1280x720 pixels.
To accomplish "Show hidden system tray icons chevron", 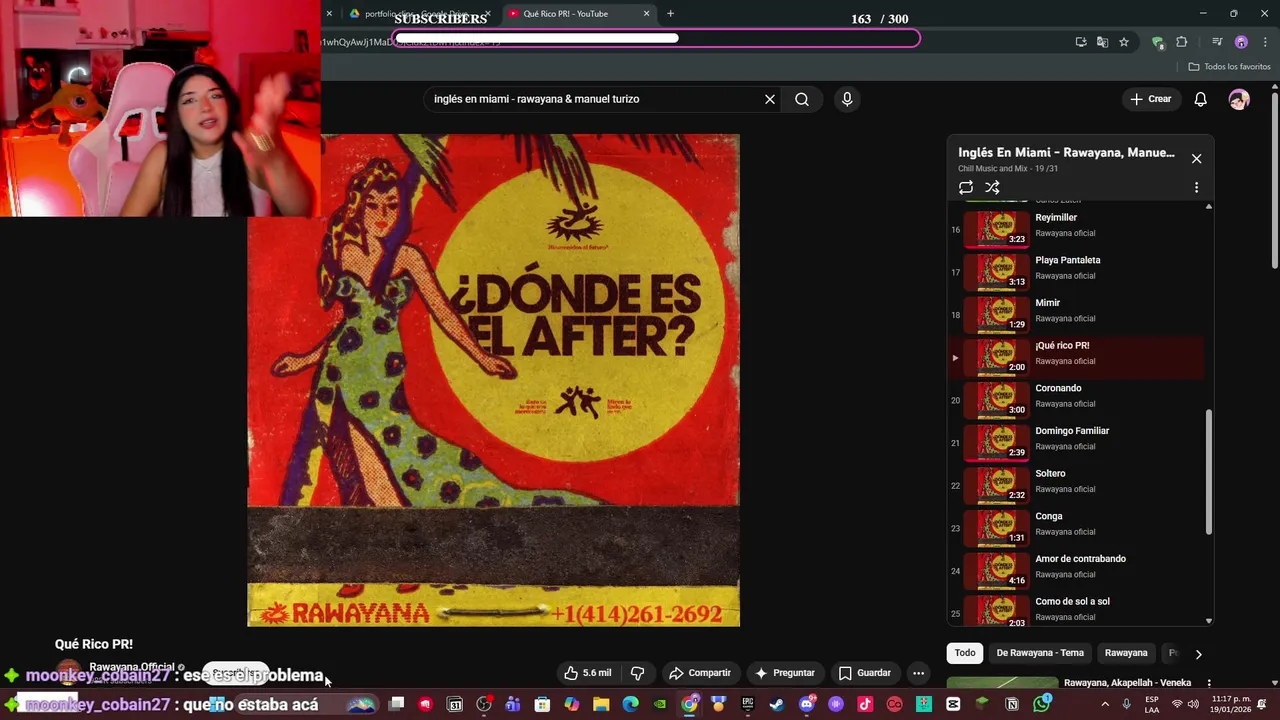I will (1106, 704).
